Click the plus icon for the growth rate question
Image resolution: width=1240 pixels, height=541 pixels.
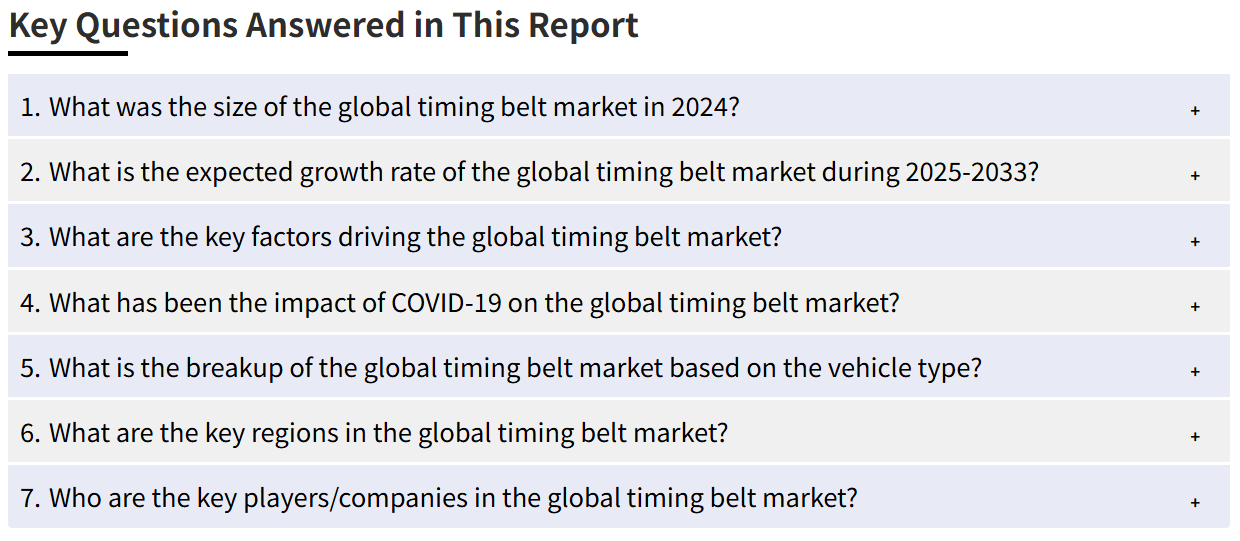tap(1195, 175)
